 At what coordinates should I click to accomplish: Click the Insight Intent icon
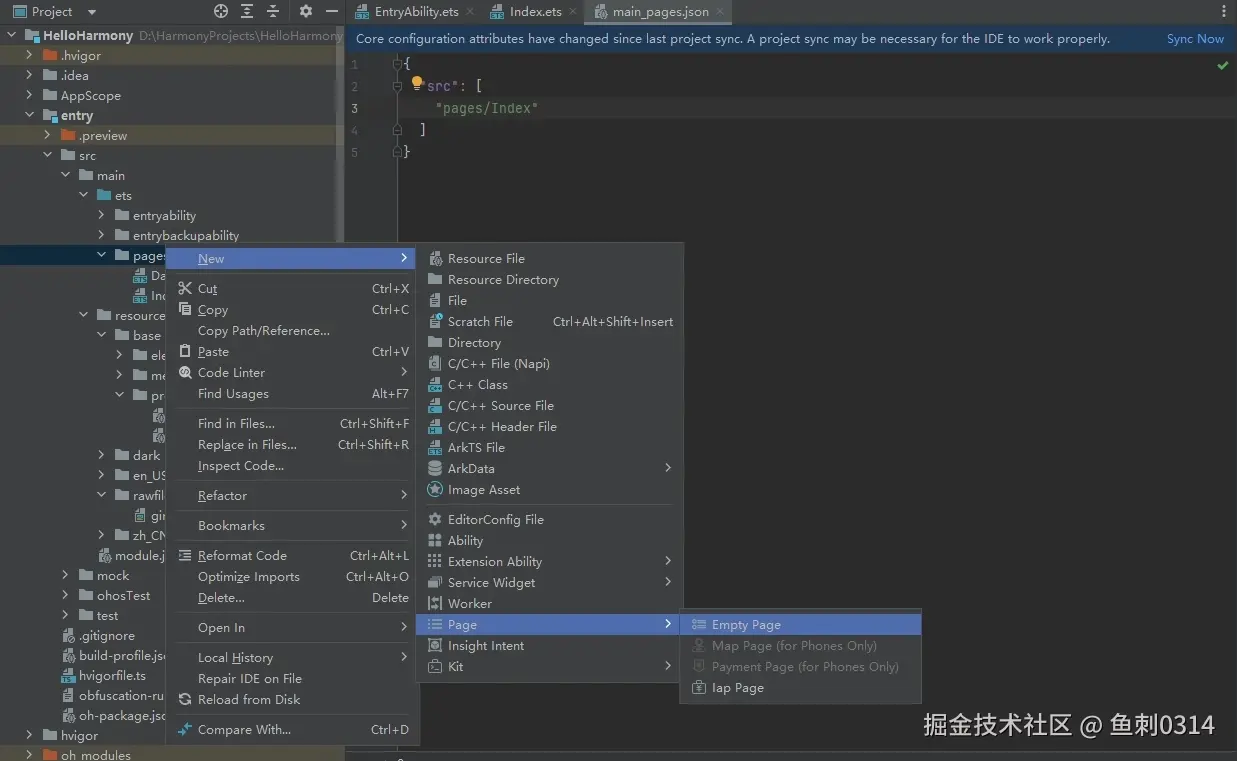(435, 645)
